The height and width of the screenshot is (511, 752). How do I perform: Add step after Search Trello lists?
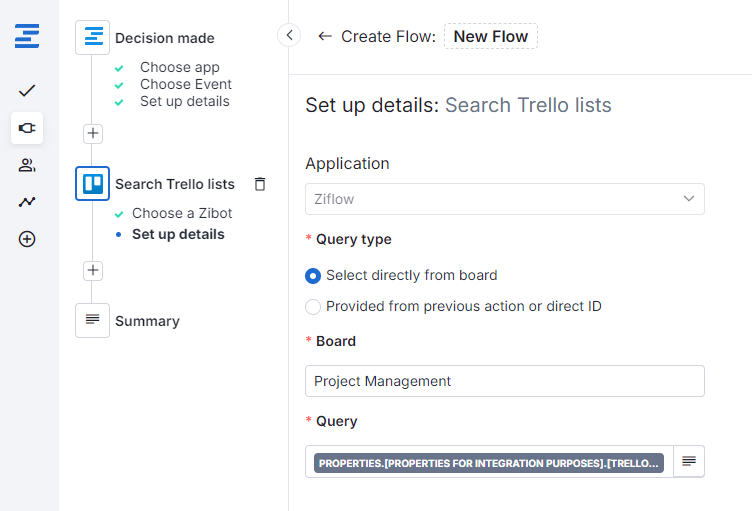[x=92, y=270]
